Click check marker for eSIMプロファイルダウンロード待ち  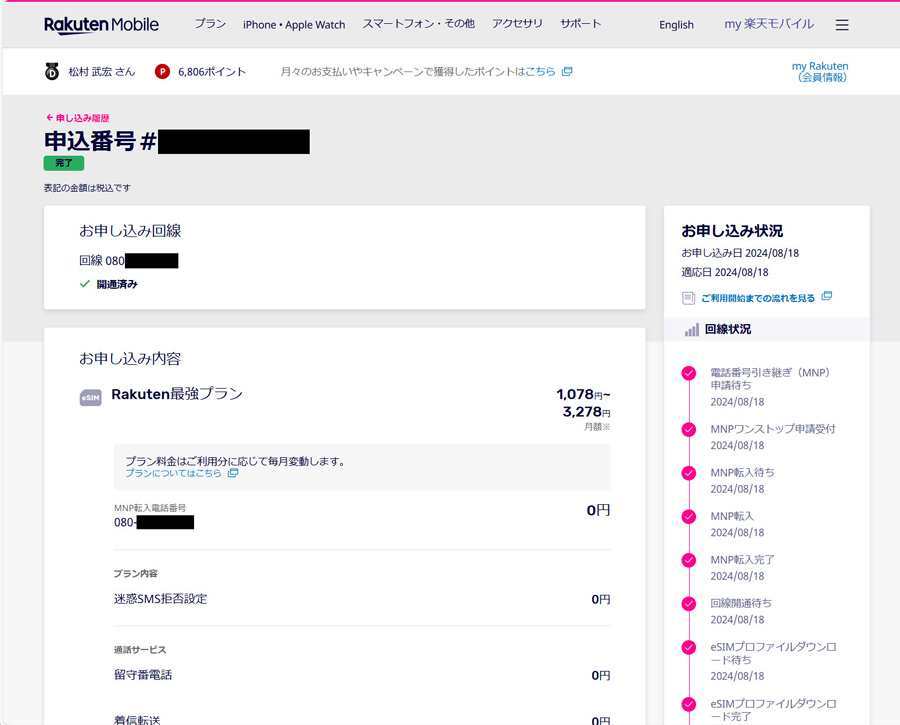click(689, 648)
